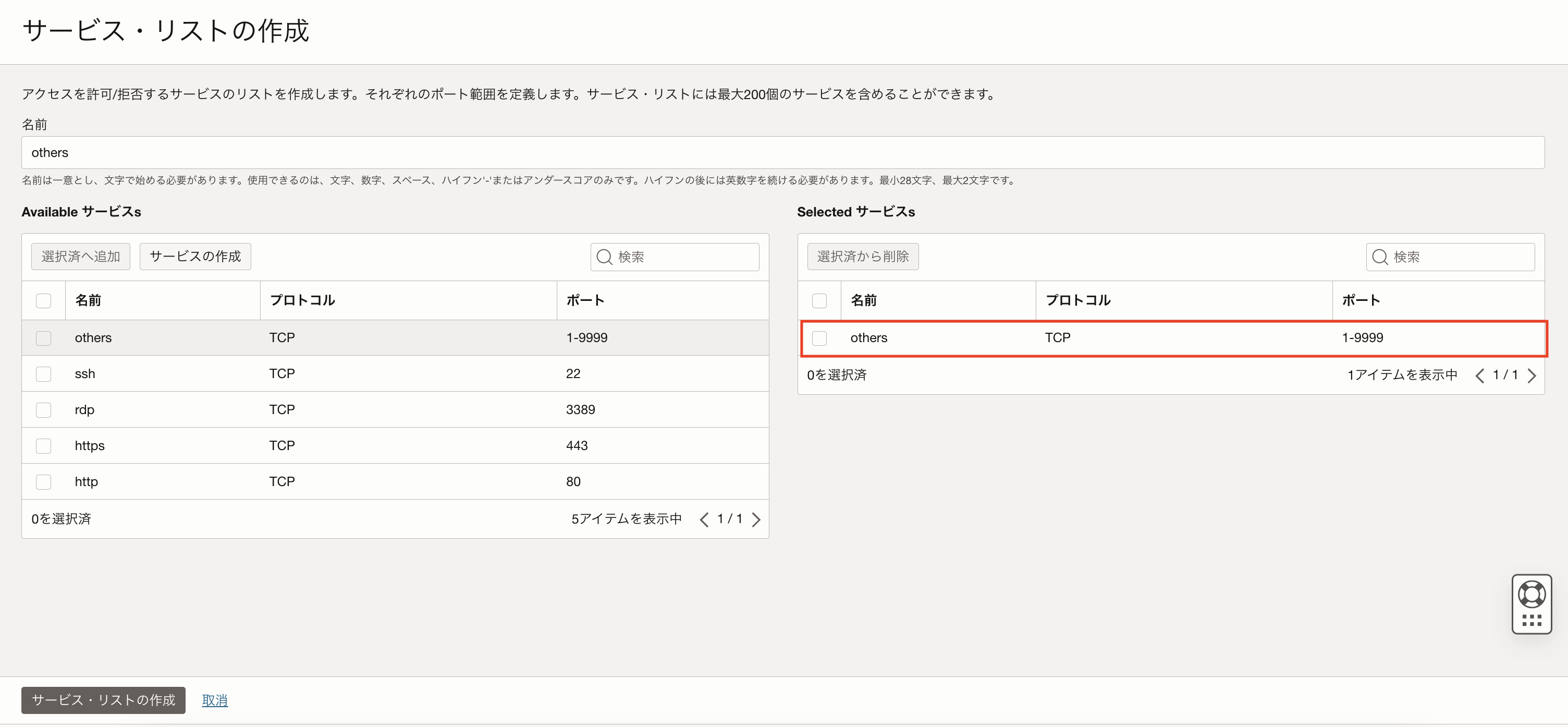Go to next page in Selected services
Screen dimensions: 1568x727
tap(1532, 375)
